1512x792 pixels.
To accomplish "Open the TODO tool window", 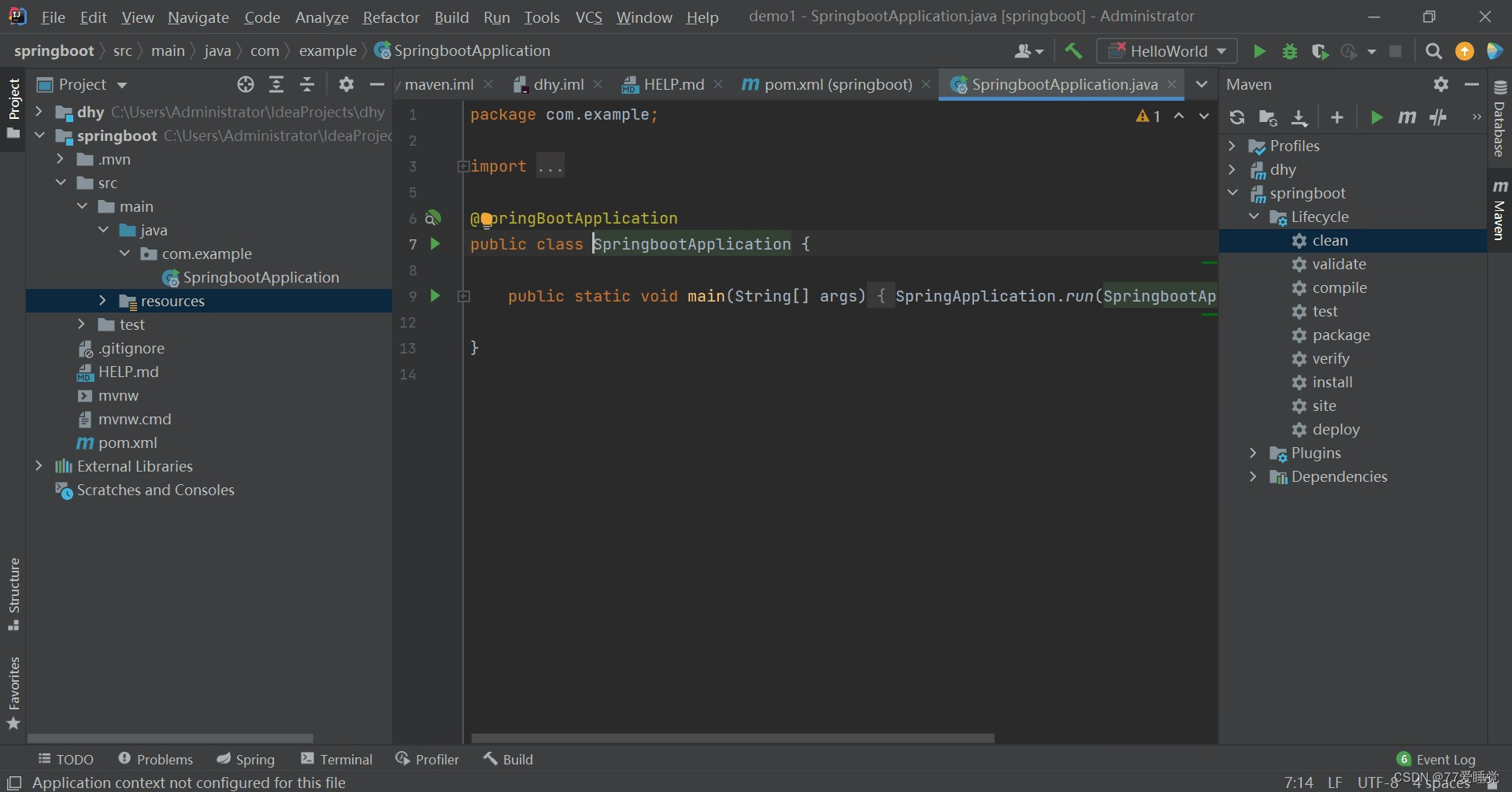I will pos(65,759).
